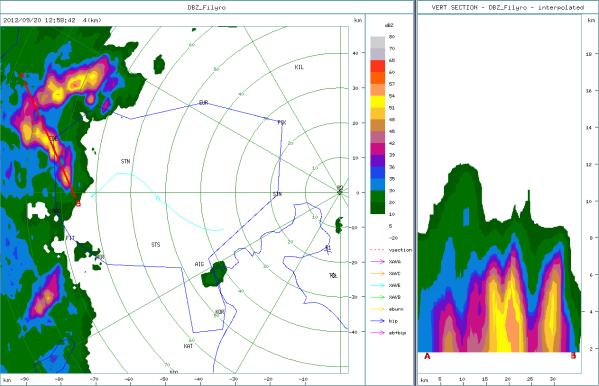Click the DBZ_Filyro panel title
The width and height of the screenshot is (599, 386).
tap(207, 7)
